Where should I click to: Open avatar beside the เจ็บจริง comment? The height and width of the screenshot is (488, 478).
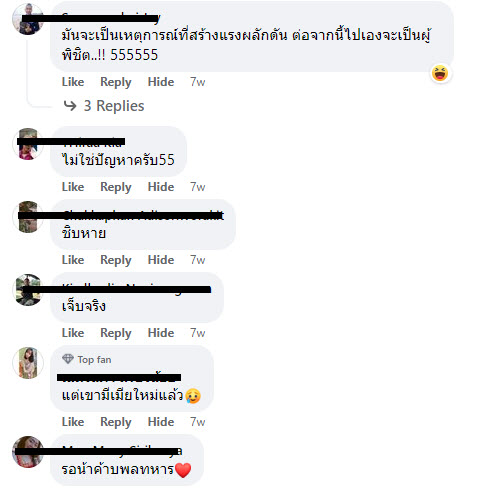(28, 290)
